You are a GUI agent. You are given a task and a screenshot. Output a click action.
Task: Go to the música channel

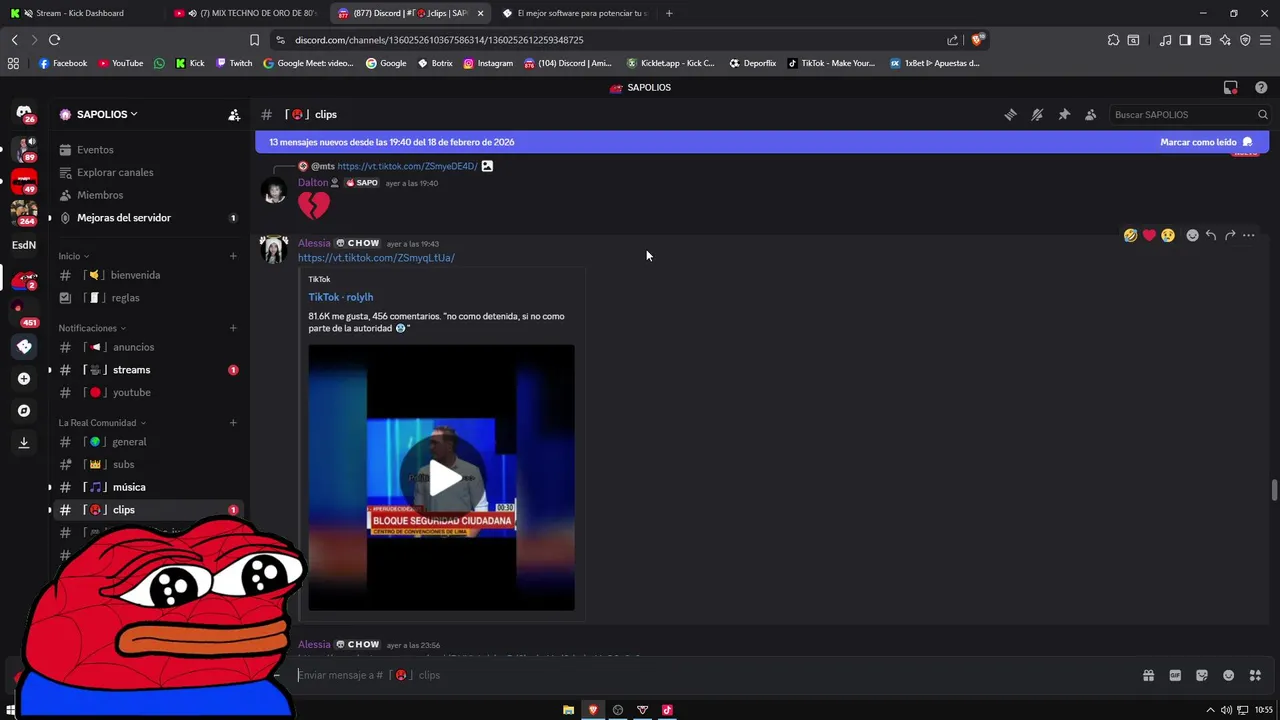pos(148,487)
